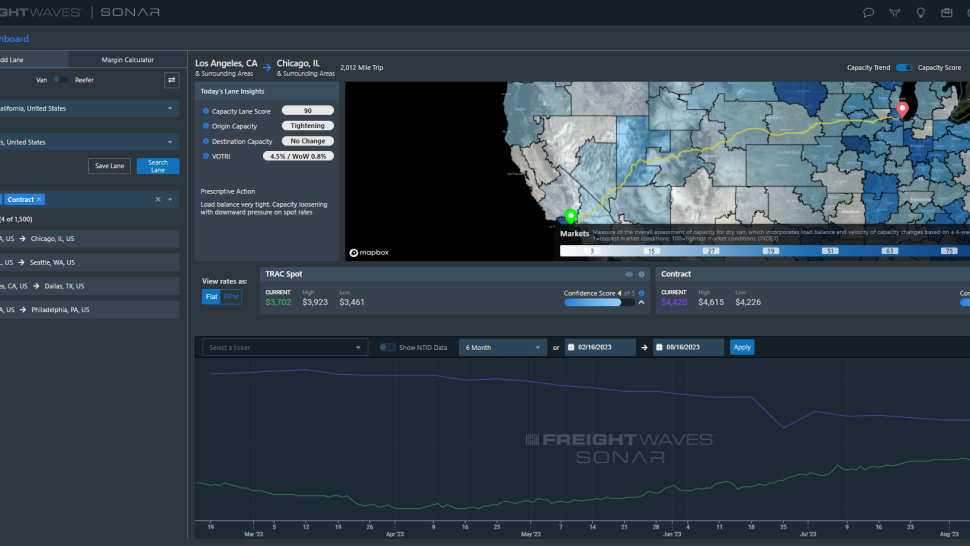Toggle TRAC Spot eye visibility icon
Image resolution: width=970 pixels, height=546 pixels.
[x=629, y=274]
